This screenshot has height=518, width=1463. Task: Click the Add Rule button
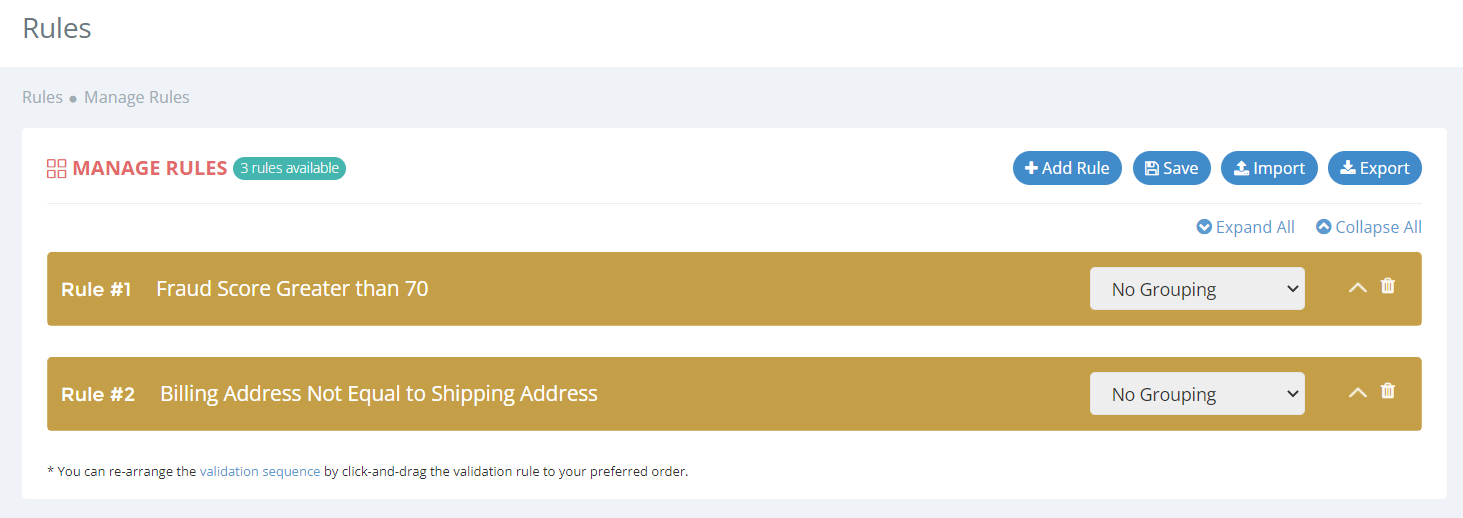tap(1067, 168)
